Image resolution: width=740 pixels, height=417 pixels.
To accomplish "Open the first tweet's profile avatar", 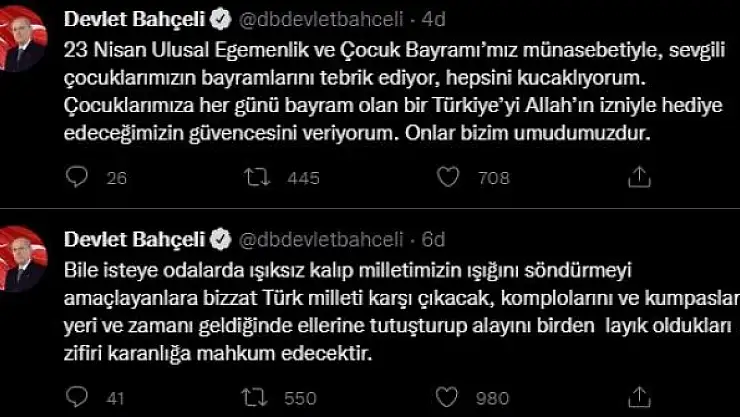I will 22,38.
